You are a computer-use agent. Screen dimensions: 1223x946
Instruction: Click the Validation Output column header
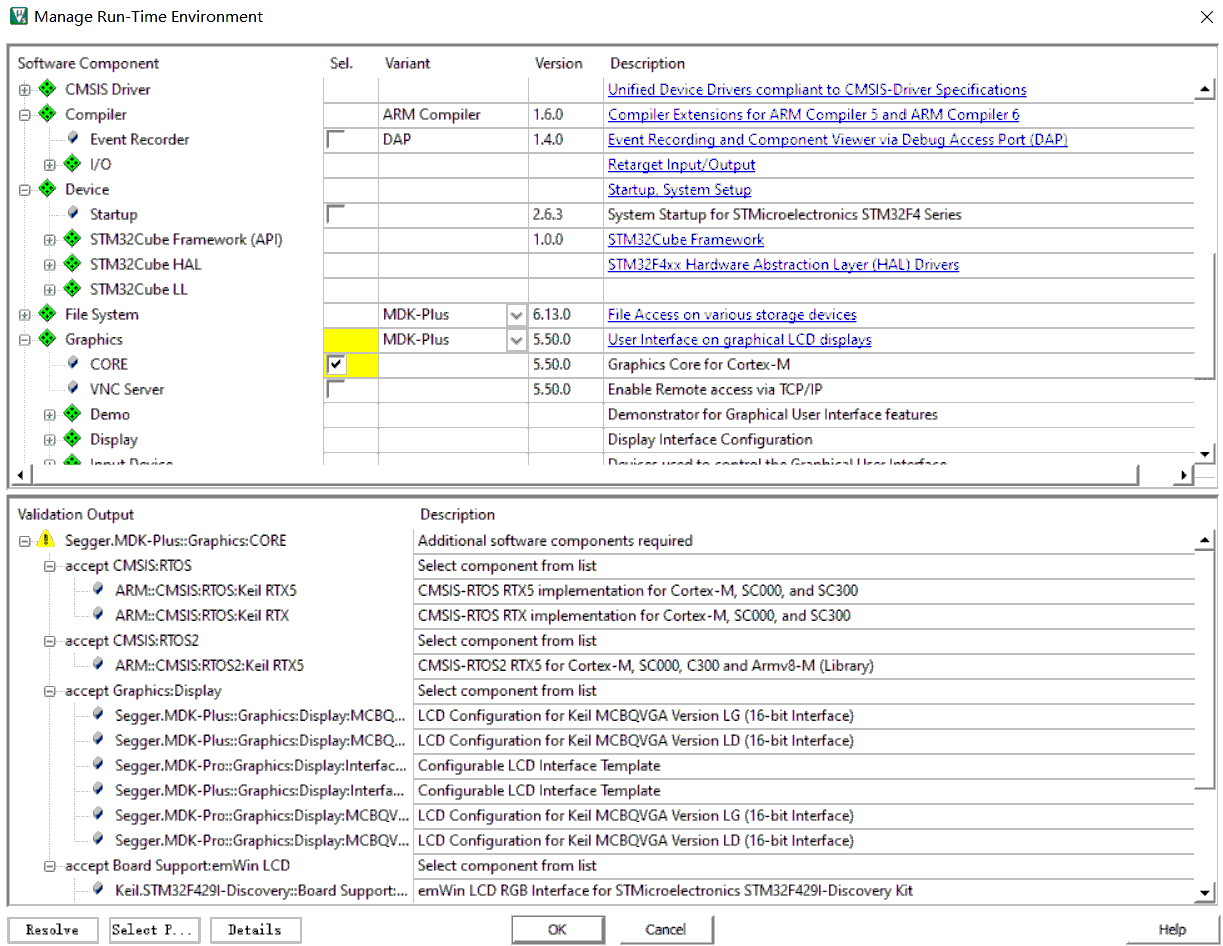click(x=75, y=515)
